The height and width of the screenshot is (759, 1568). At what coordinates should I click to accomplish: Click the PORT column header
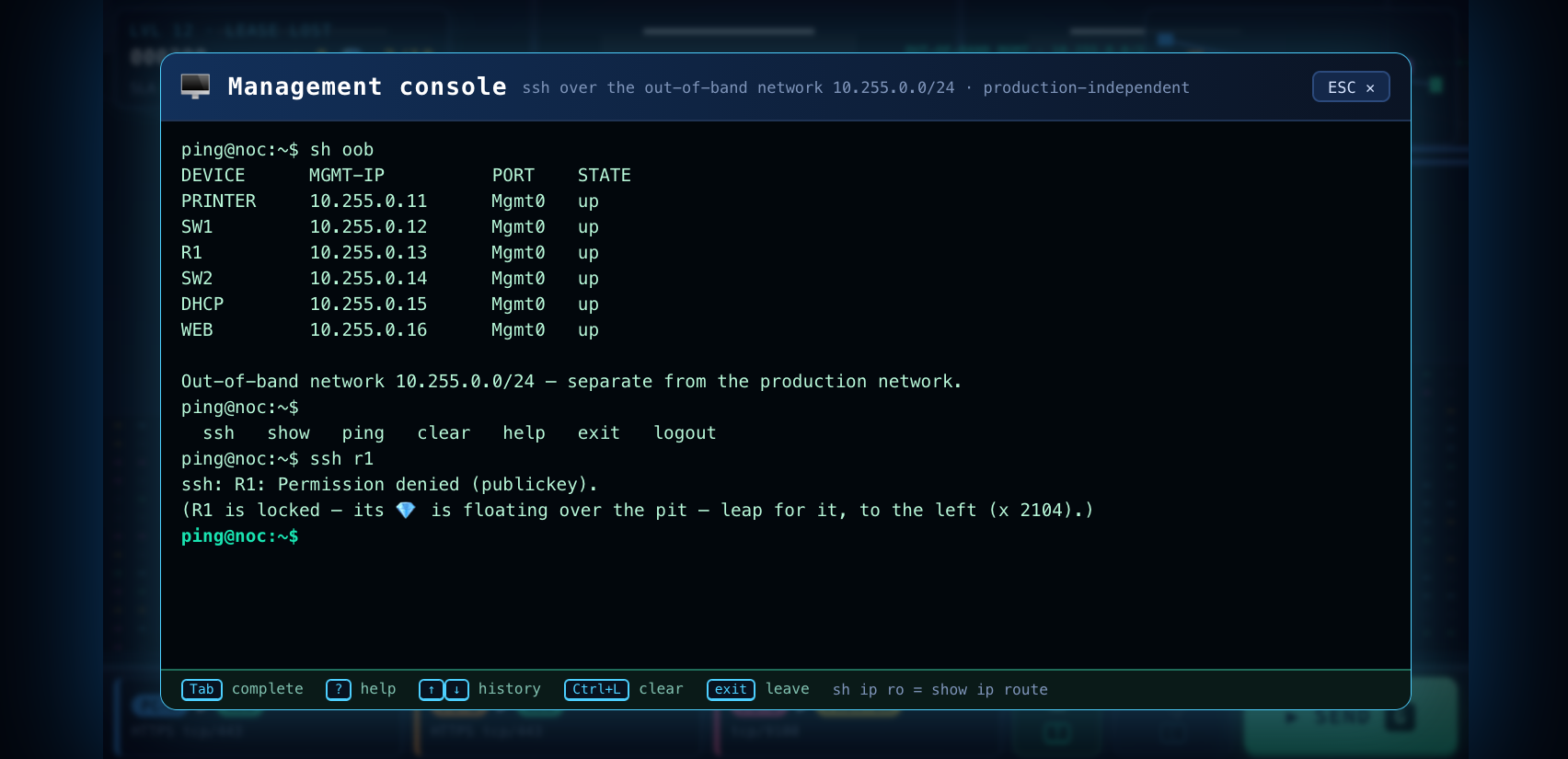coord(513,175)
